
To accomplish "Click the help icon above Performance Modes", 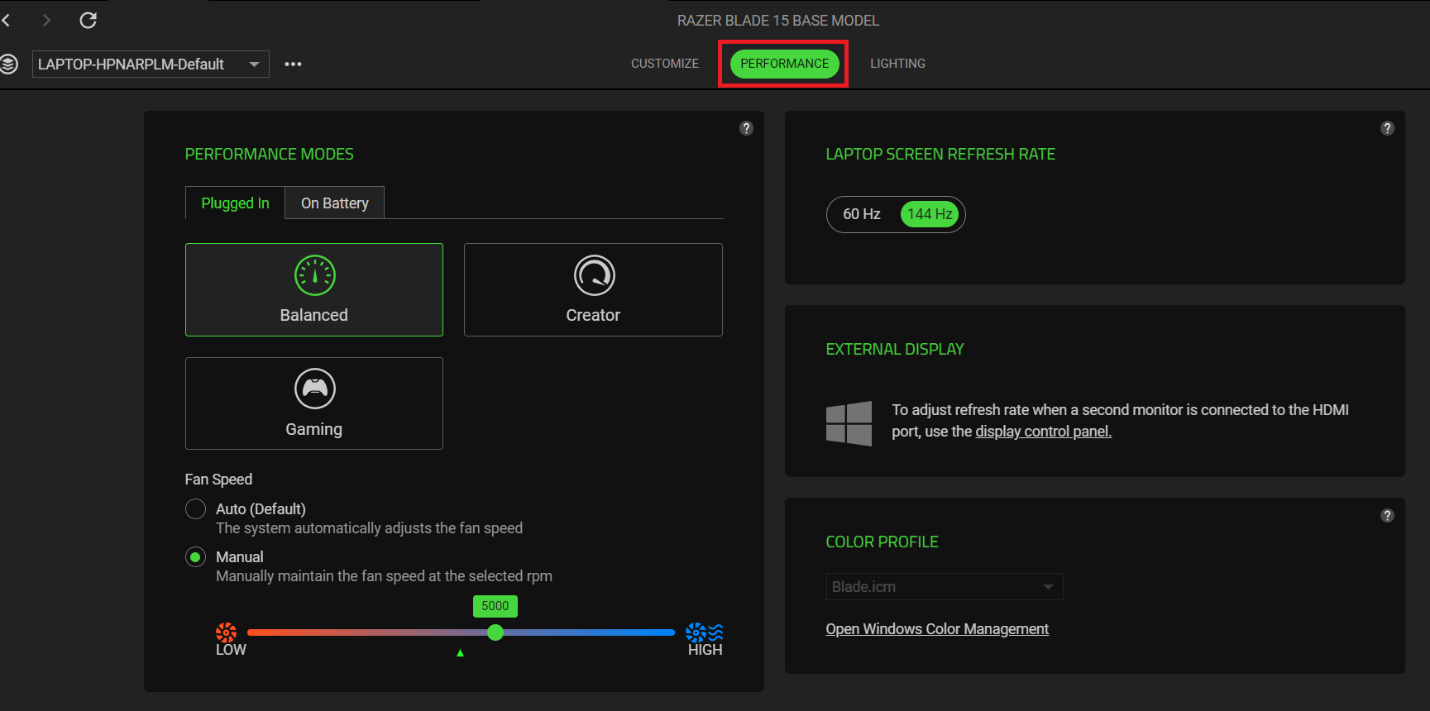I will [746, 128].
